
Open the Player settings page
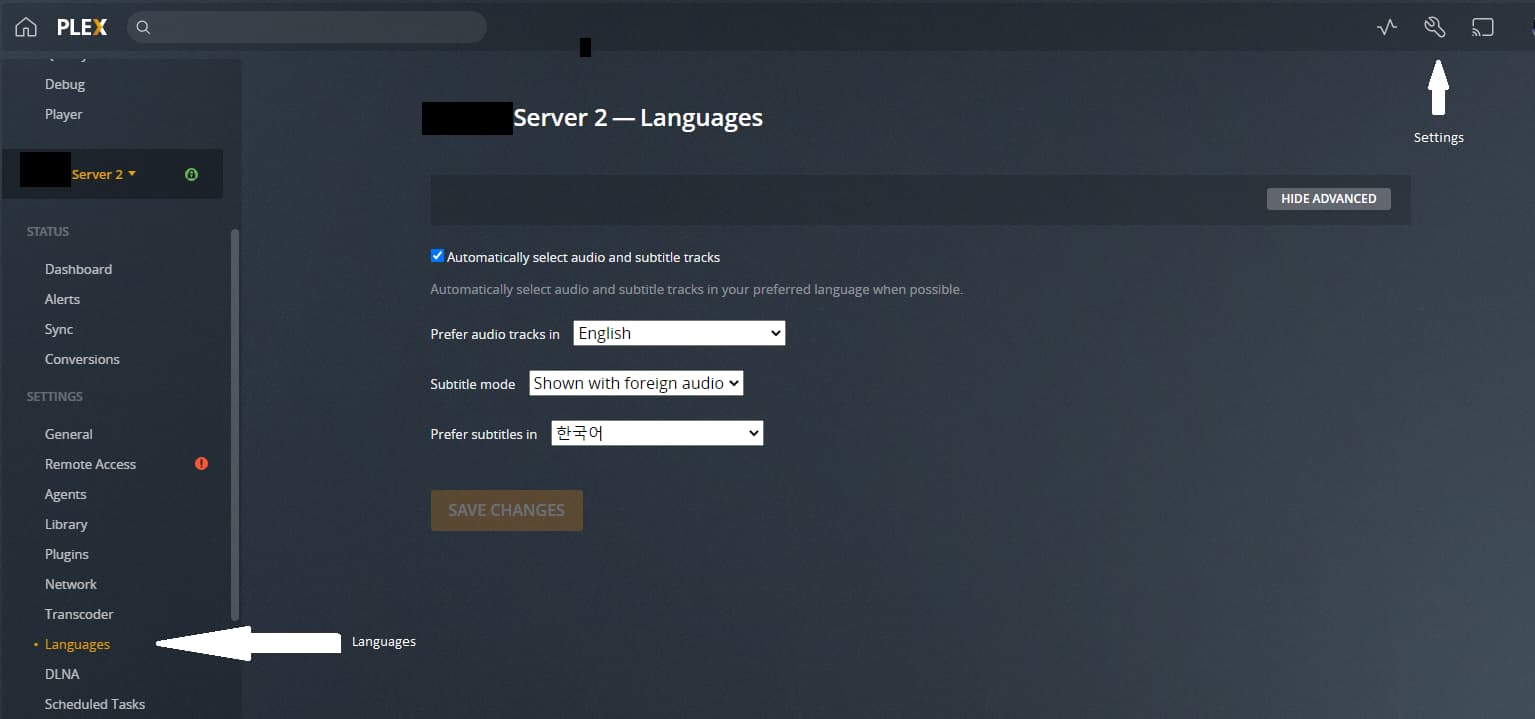(64, 114)
